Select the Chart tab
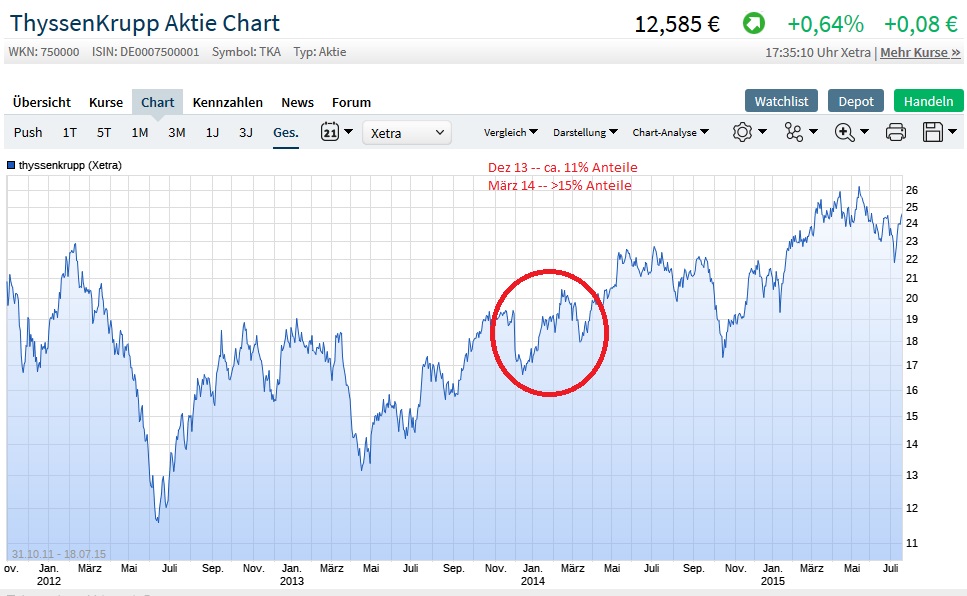This screenshot has width=967, height=596. point(157,102)
